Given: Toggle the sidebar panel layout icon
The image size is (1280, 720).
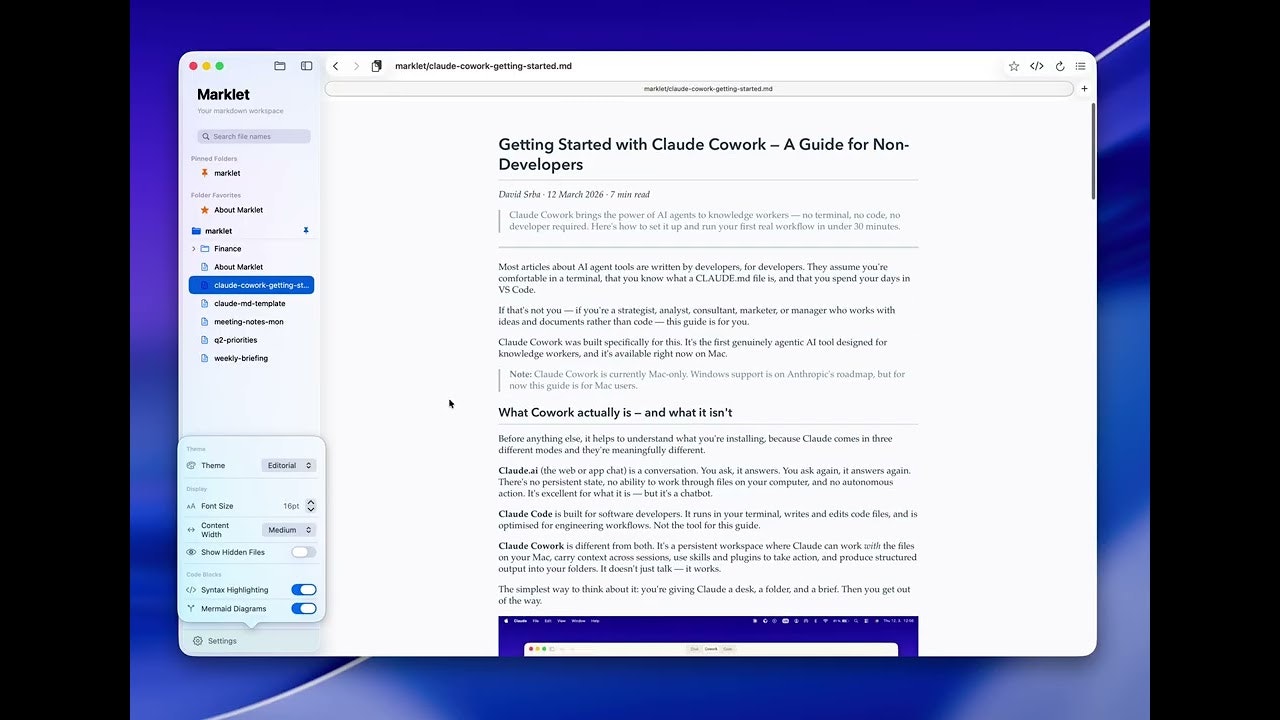Looking at the screenshot, I should pos(307,66).
